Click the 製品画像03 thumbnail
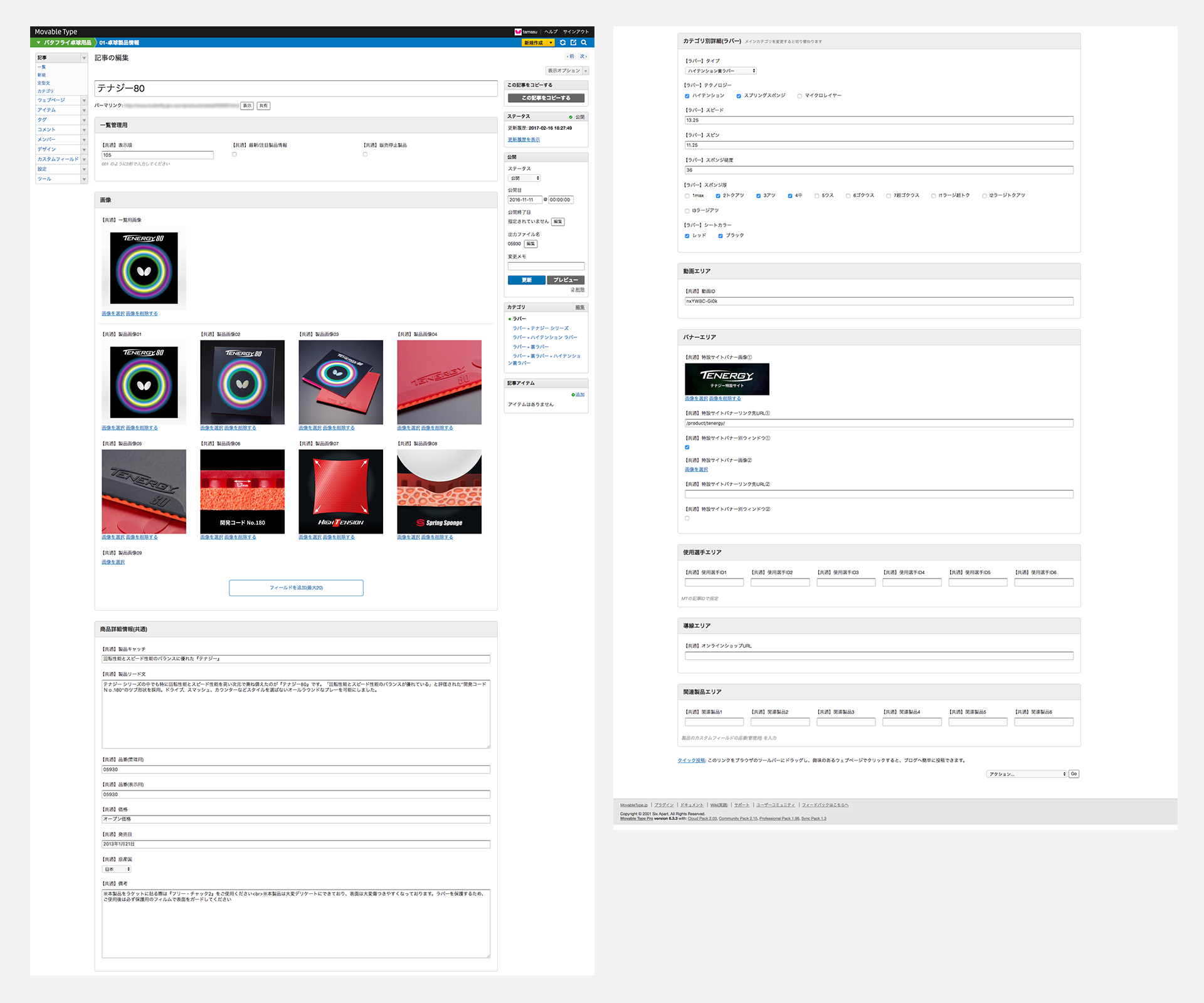The height and width of the screenshot is (1003, 1204). point(341,382)
